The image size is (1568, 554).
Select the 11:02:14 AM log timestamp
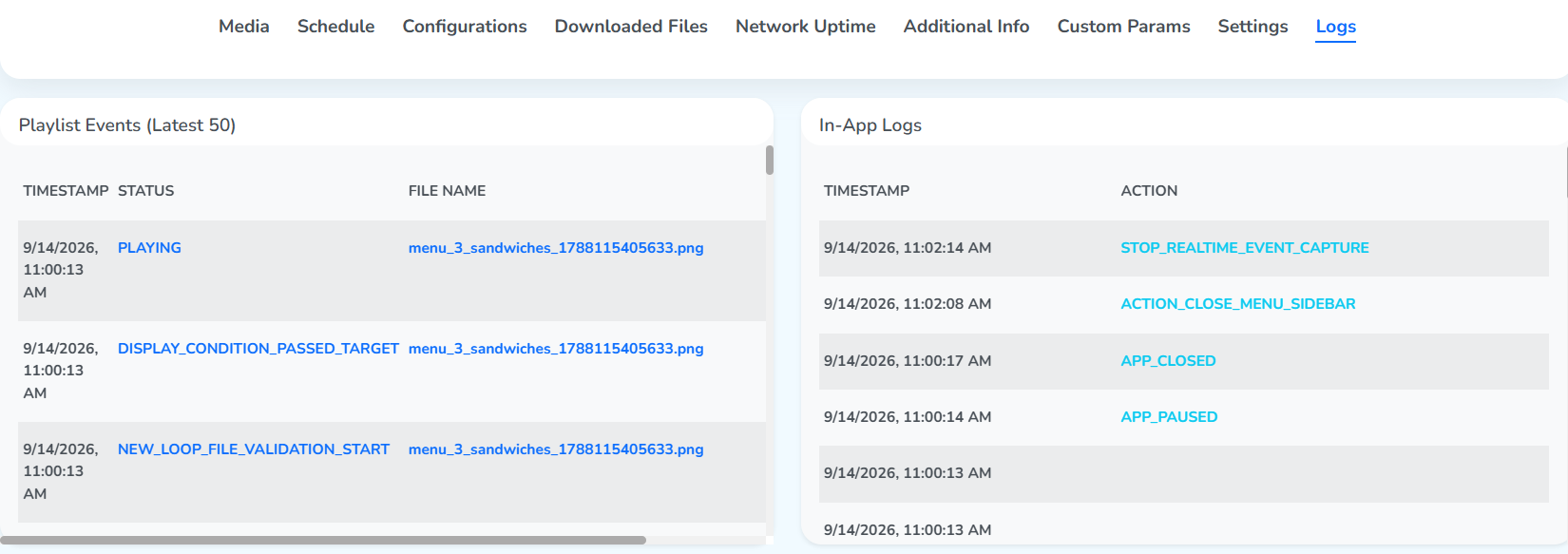pos(908,248)
